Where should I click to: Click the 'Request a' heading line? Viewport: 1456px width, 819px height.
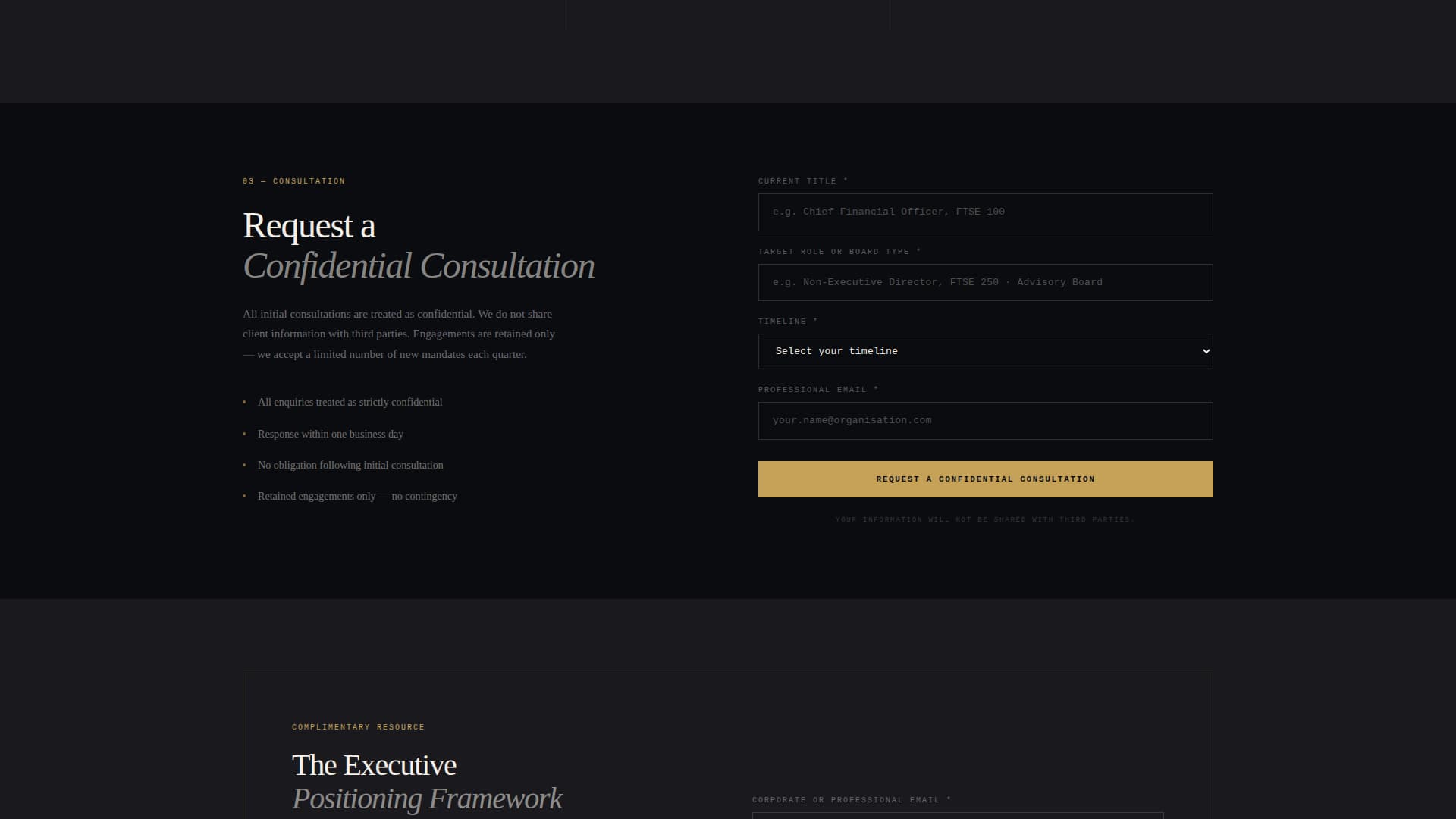(x=309, y=226)
